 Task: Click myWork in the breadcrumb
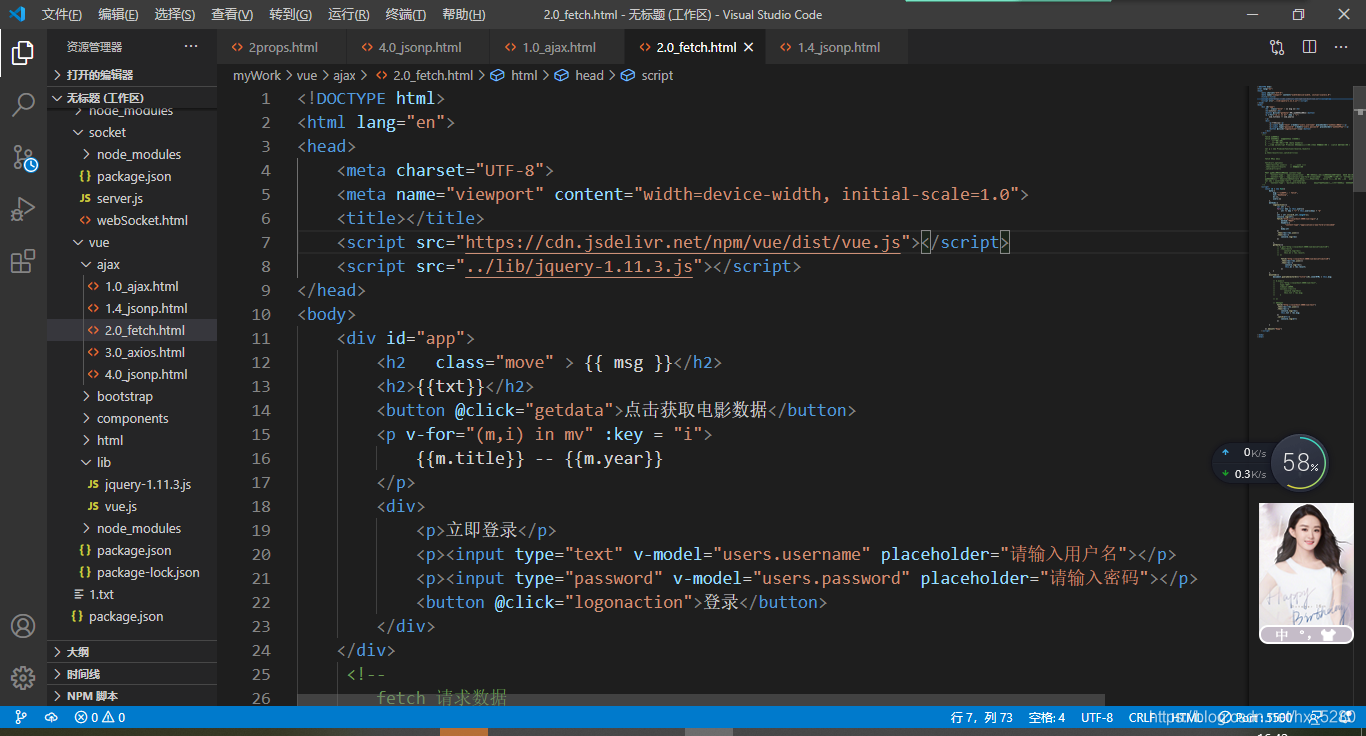click(257, 75)
